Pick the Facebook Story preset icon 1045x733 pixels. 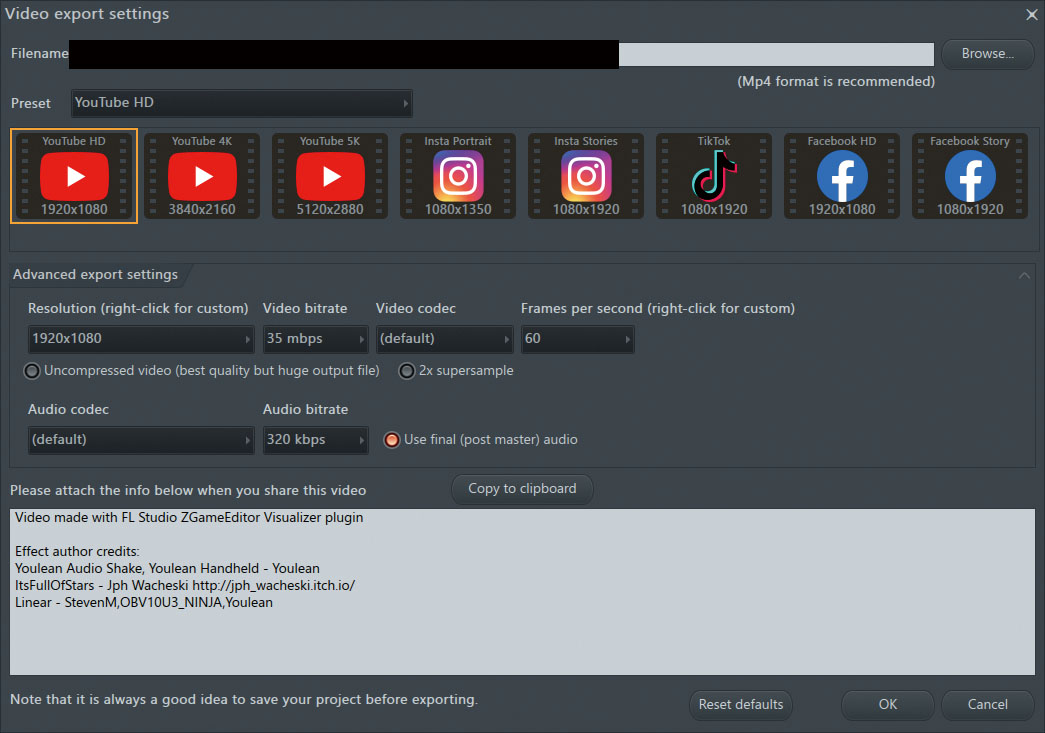click(970, 176)
